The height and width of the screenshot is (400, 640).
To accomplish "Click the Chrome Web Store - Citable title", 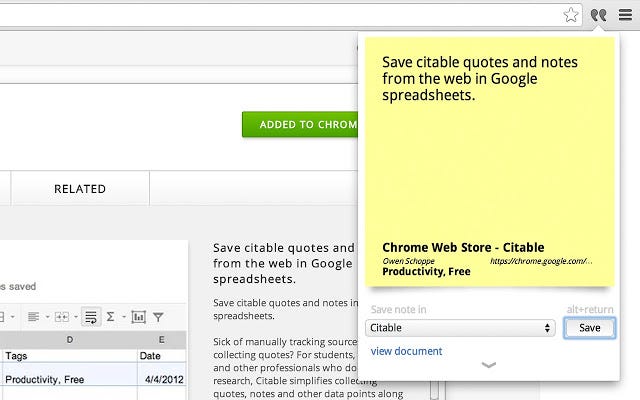I will coord(463,247).
